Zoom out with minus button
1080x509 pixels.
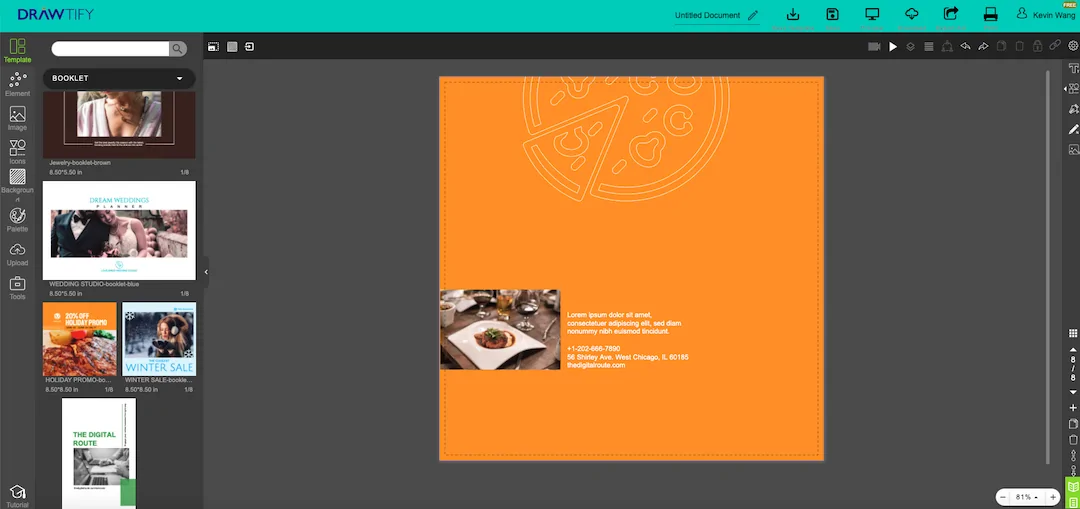coord(1003,497)
